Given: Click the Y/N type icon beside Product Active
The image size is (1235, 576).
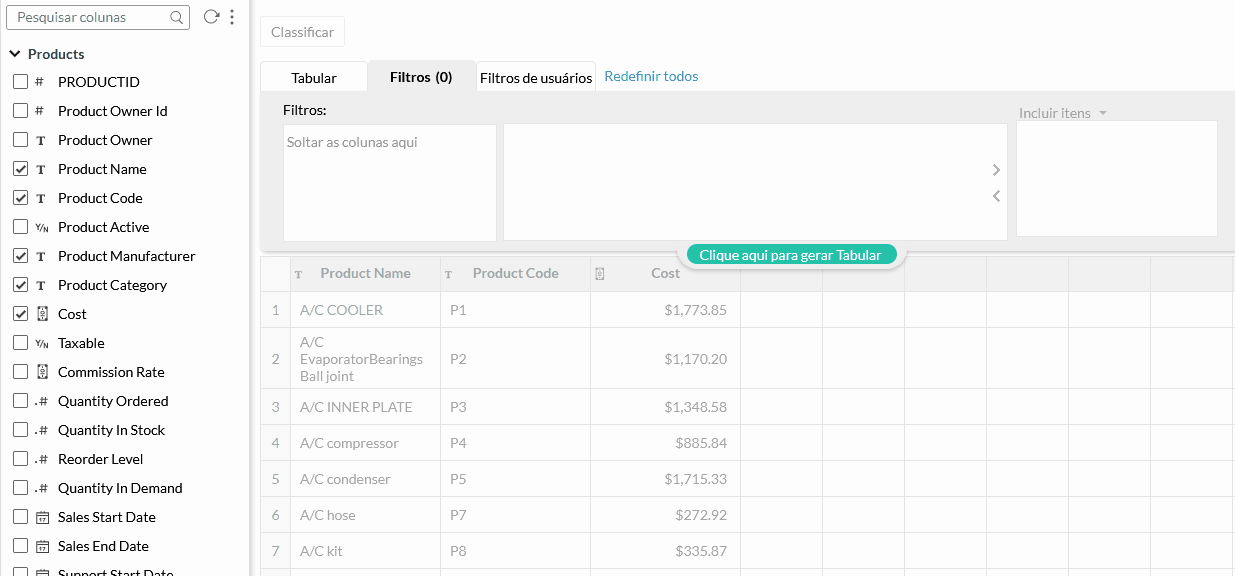Looking at the screenshot, I should [x=41, y=228].
